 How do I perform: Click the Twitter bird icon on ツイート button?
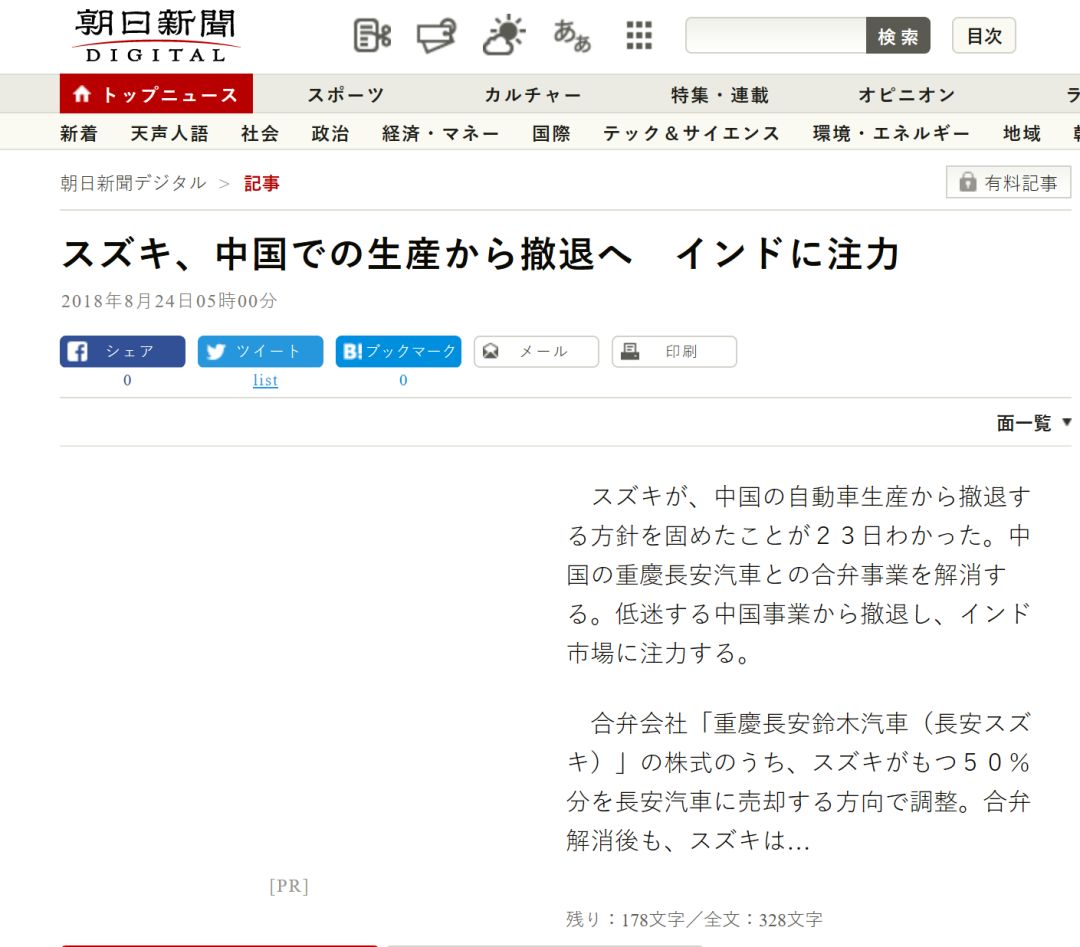pyautogui.click(x=216, y=351)
